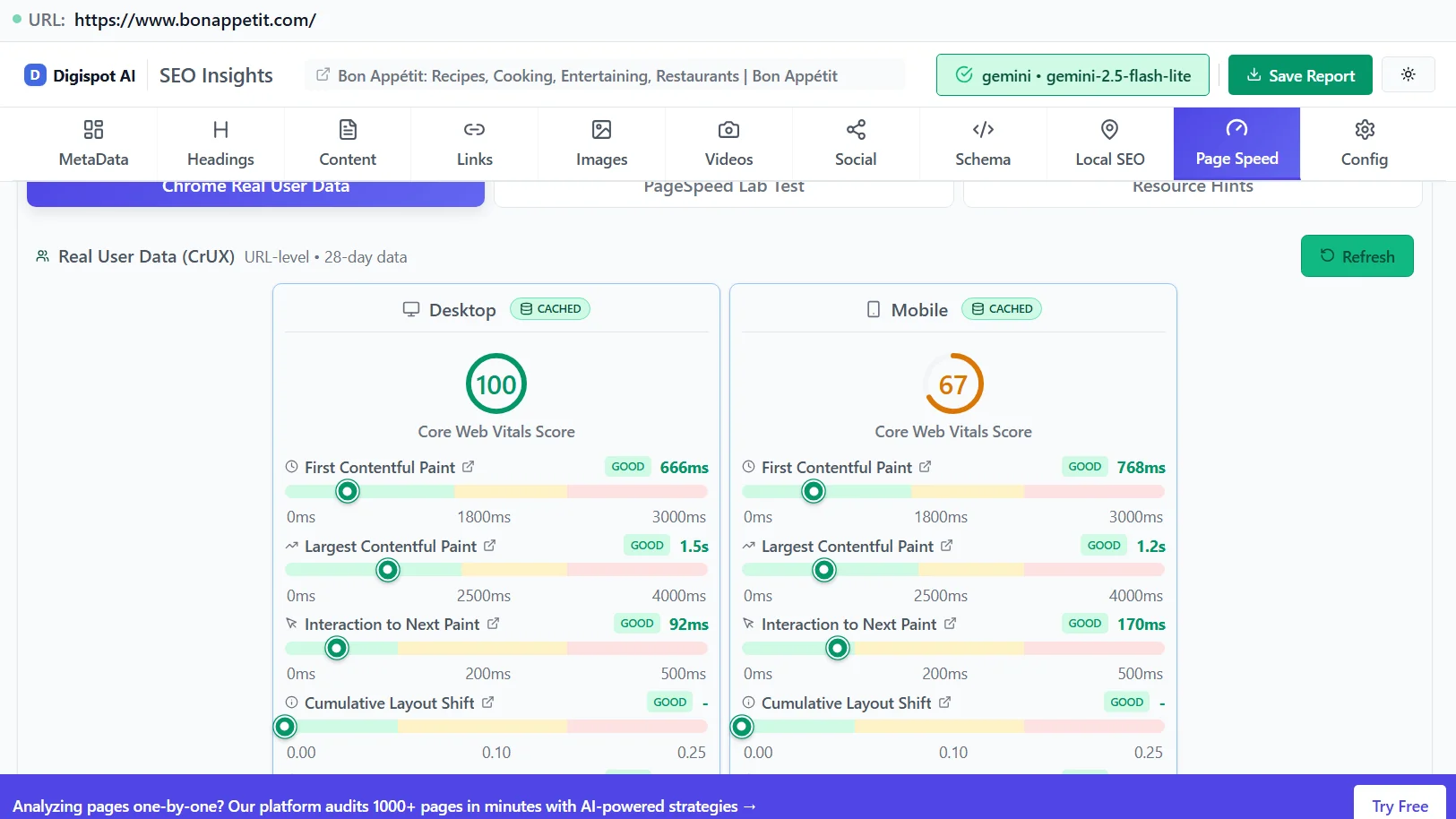
Task: Click Mobile 170ms INP value
Action: 1142,624
